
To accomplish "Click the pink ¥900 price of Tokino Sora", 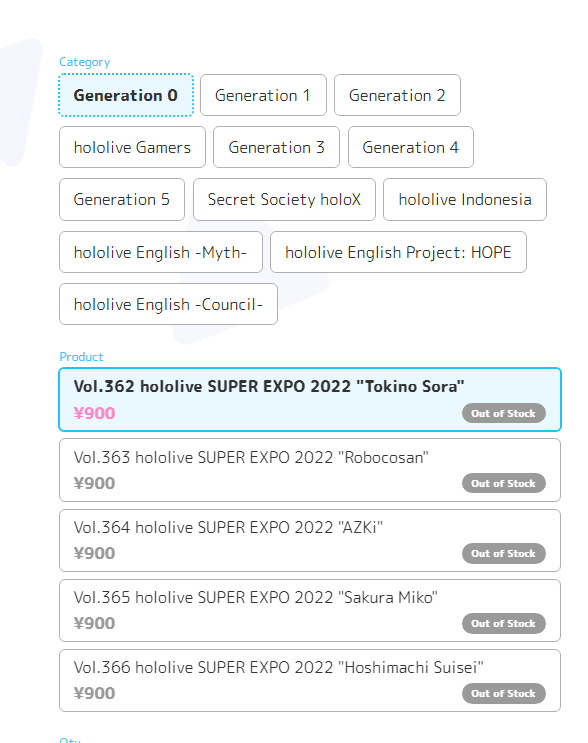I will (x=94, y=413).
